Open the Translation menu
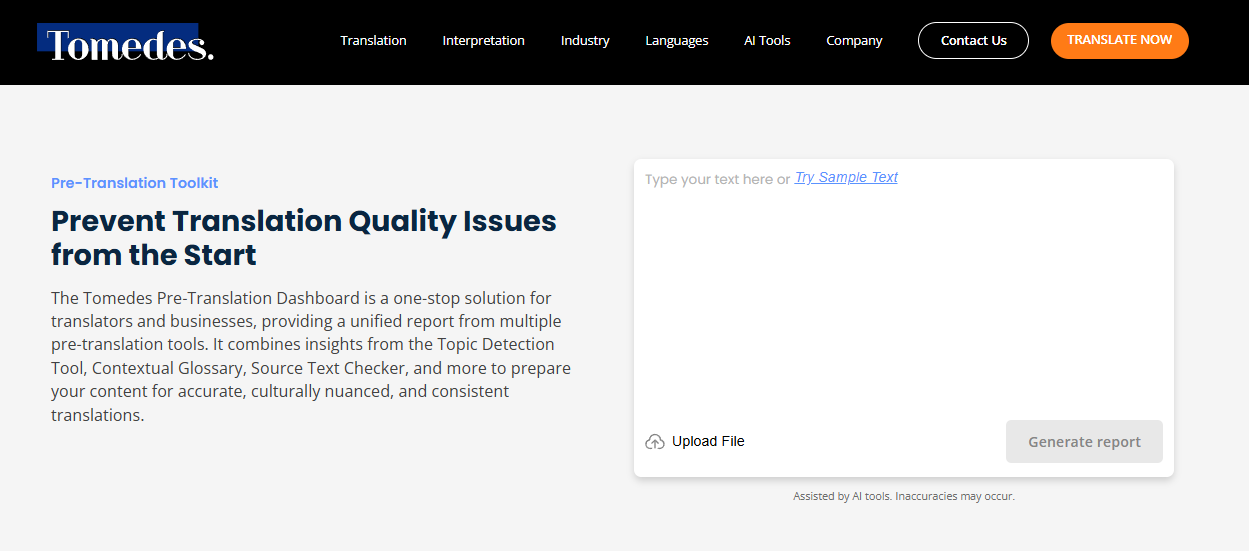Viewport: 1249px width, 551px height. click(x=373, y=41)
